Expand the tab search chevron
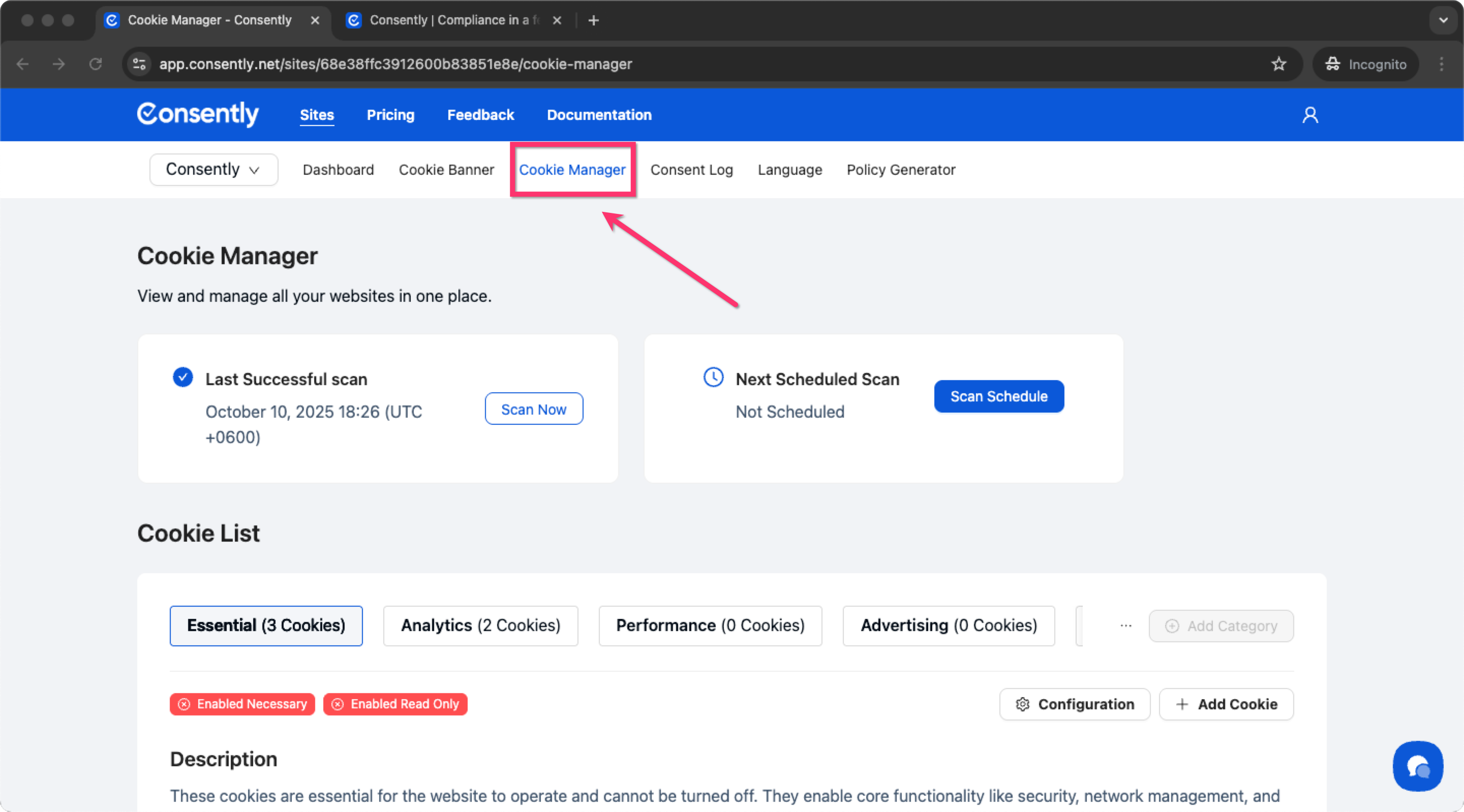 [x=1443, y=20]
